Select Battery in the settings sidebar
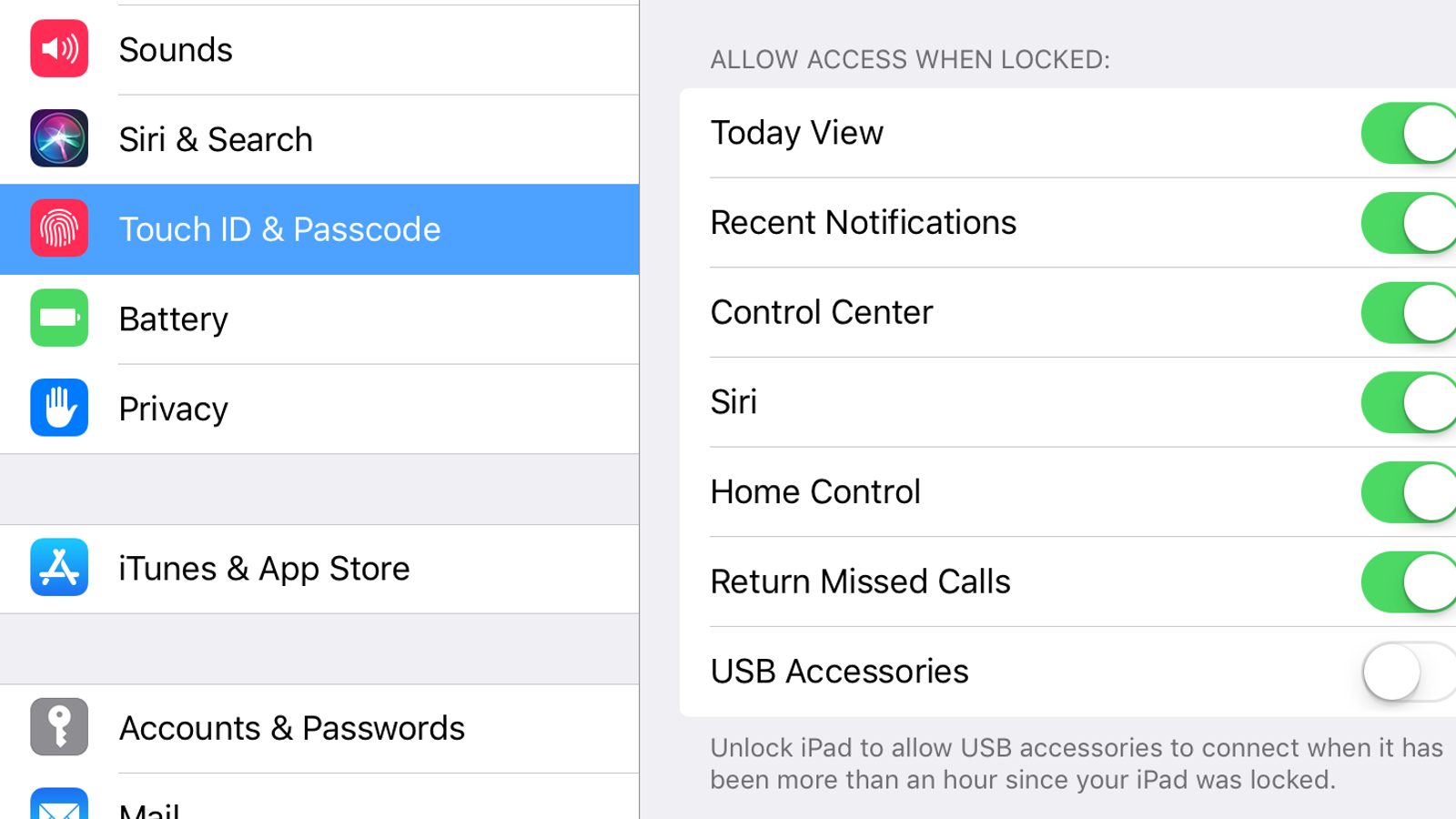 [x=174, y=319]
